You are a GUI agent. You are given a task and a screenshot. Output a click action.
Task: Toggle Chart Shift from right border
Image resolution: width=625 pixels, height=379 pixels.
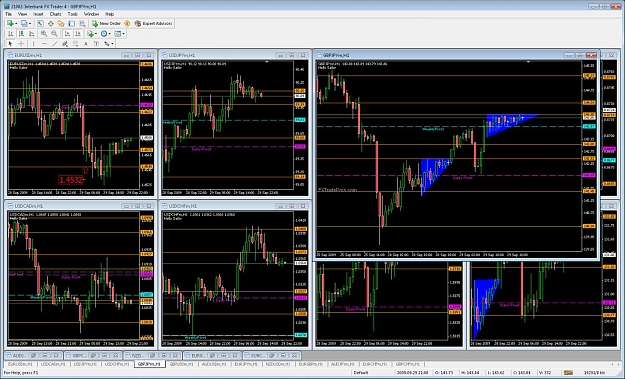click(78, 33)
